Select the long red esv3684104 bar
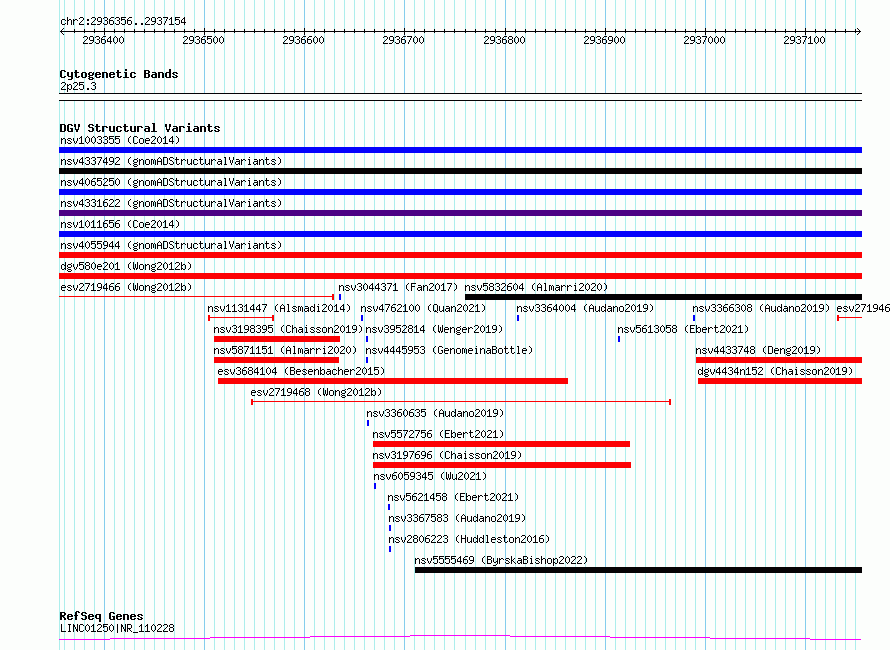The image size is (890, 650). 393,381
